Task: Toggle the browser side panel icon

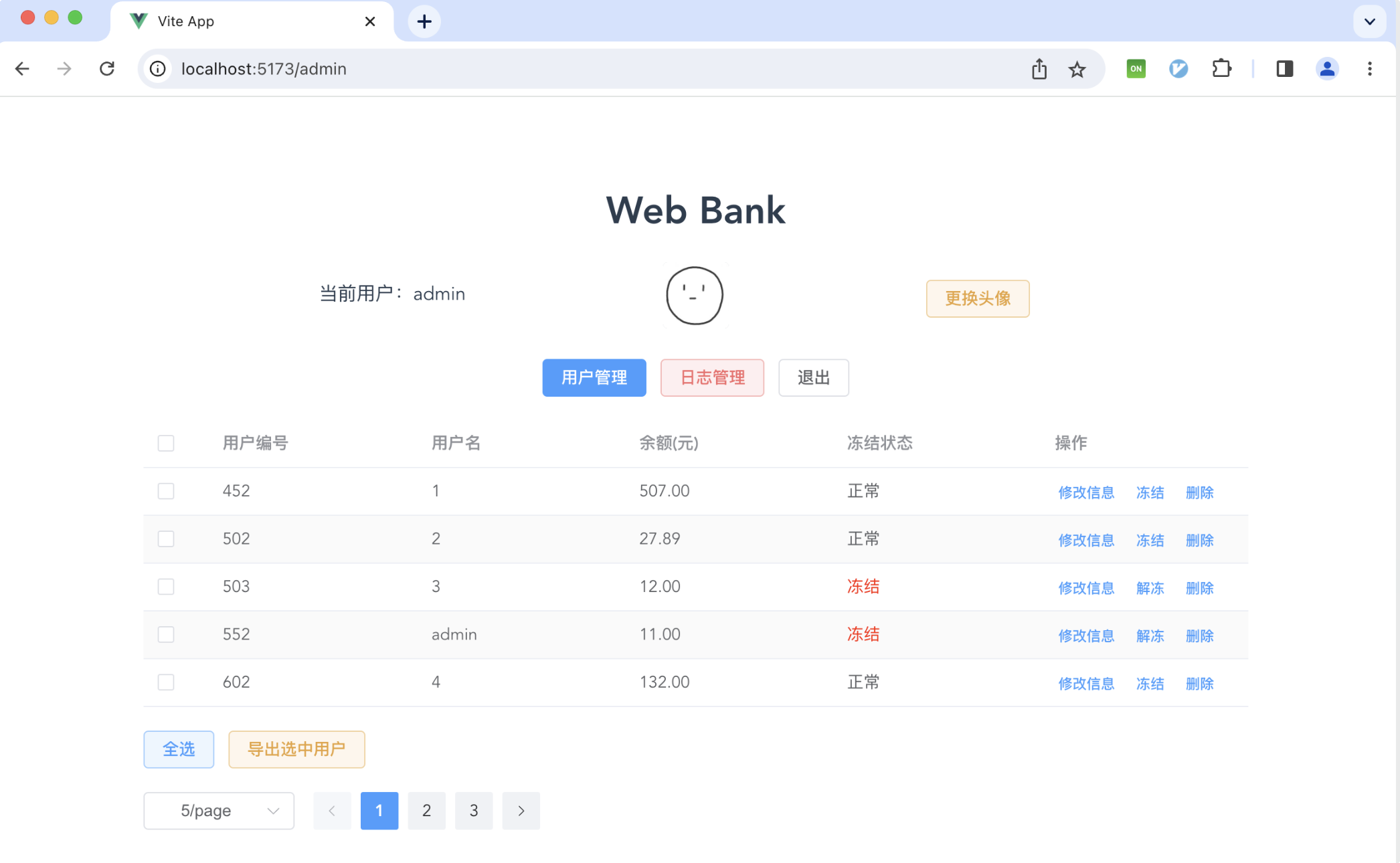Action: click(1284, 69)
